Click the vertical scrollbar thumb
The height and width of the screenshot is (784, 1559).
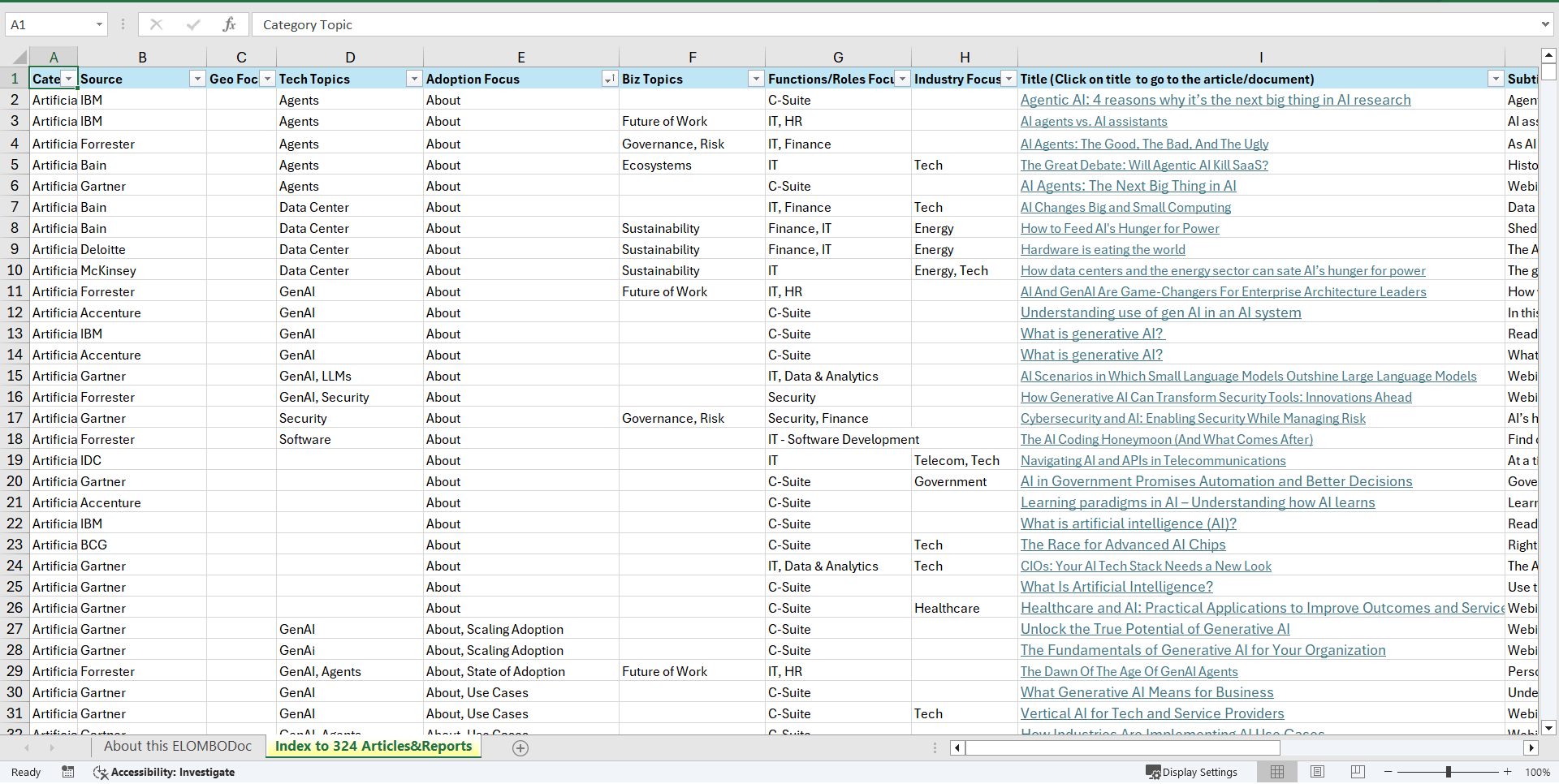click(x=1548, y=71)
